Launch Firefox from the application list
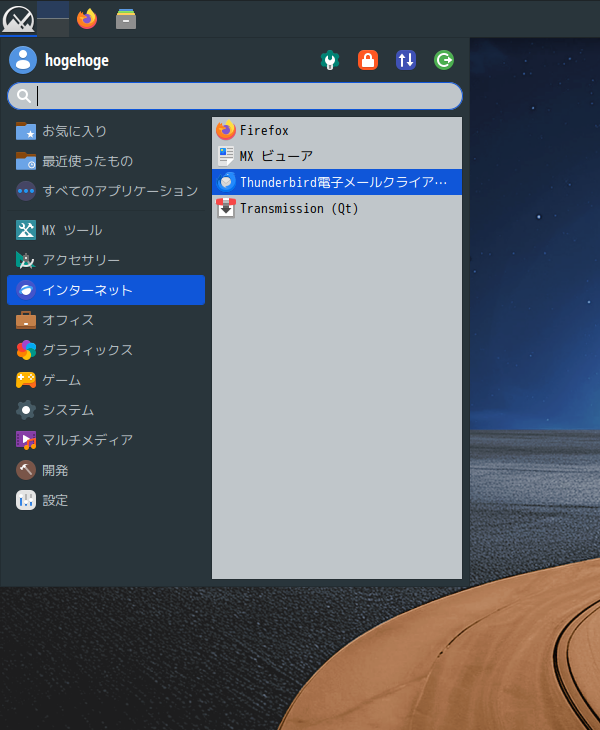 point(337,130)
